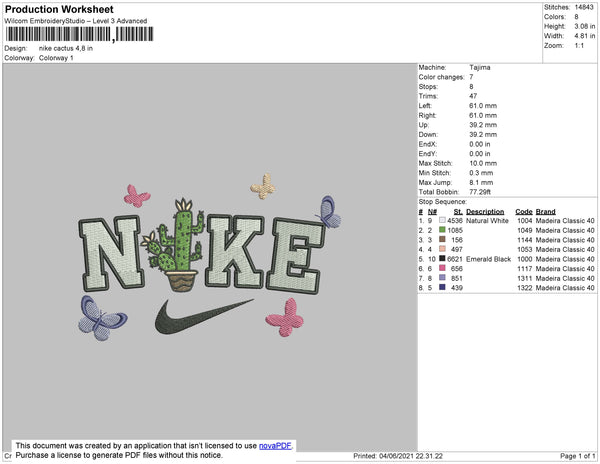Click the max stitch value 10.0 mm
The image size is (600, 464).
point(483,163)
